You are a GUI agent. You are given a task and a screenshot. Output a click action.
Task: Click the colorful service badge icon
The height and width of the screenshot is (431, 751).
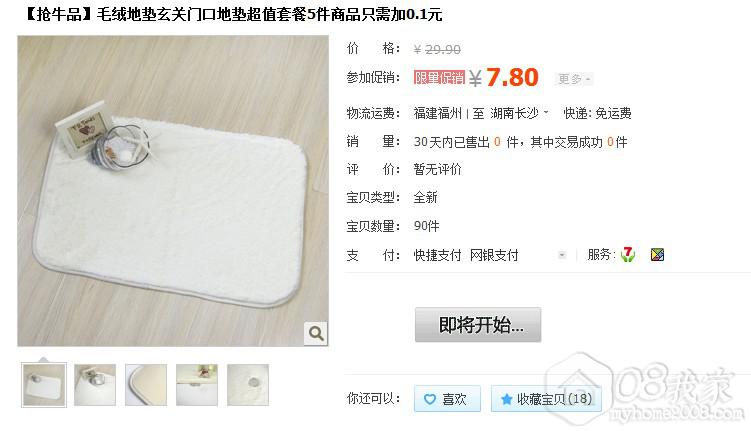point(658,255)
